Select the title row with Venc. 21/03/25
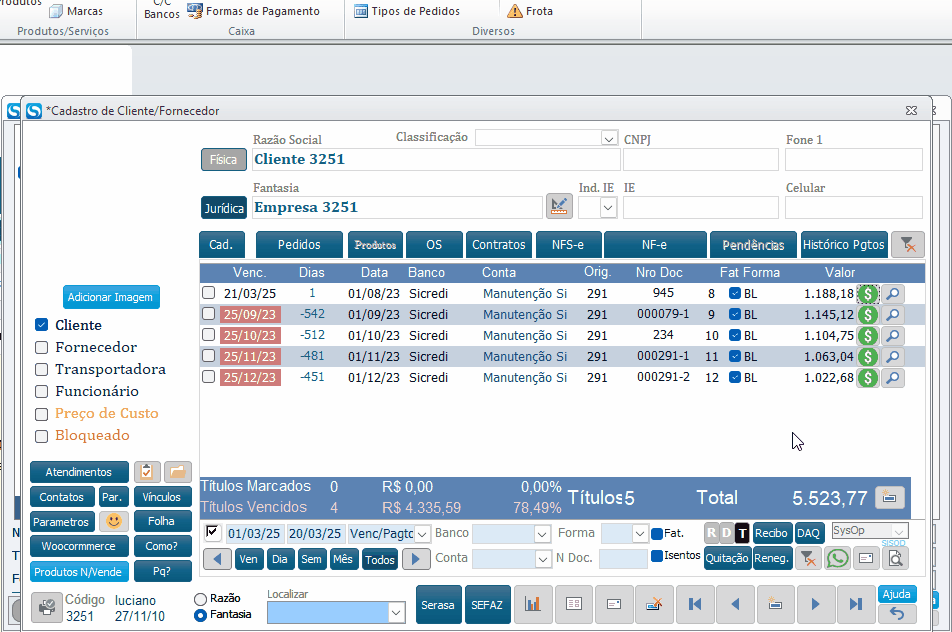 click(208, 293)
